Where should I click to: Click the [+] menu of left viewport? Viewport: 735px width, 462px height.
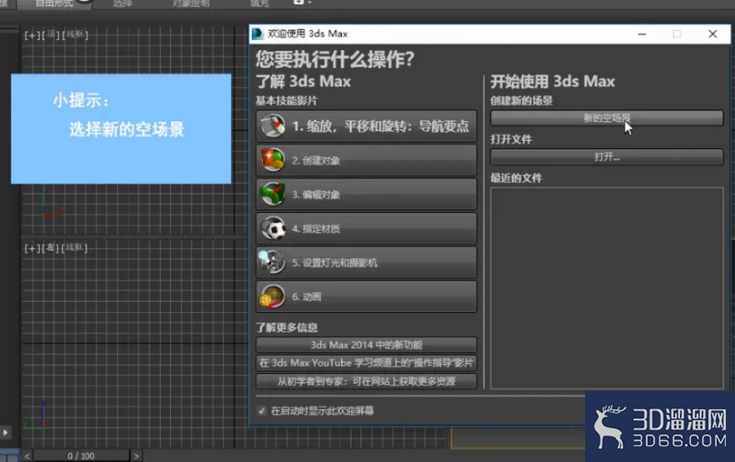coord(32,248)
